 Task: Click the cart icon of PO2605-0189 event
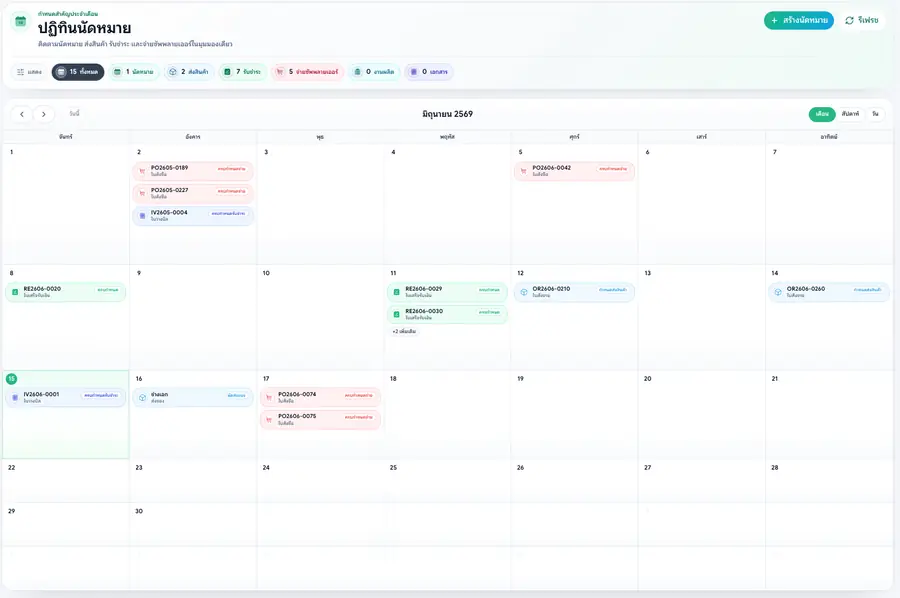click(142, 171)
